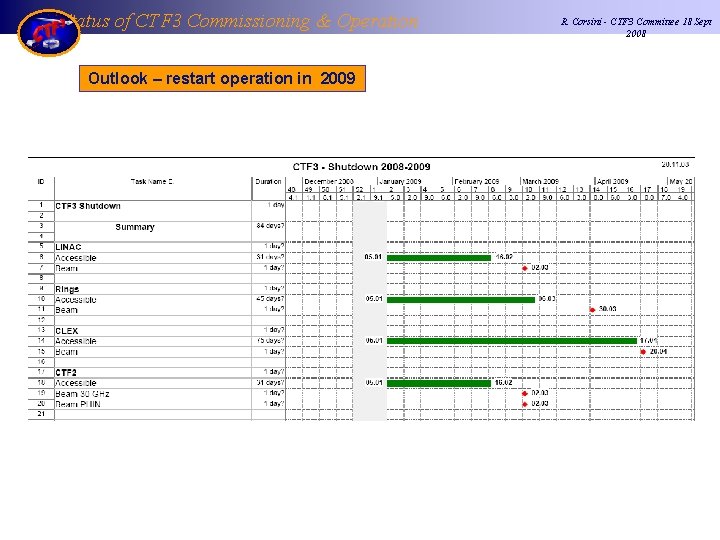Select the CLEX Accessible duration '75 days?' cell
The image size is (720, 540).
pyautogui.click(x=270, y=341)
